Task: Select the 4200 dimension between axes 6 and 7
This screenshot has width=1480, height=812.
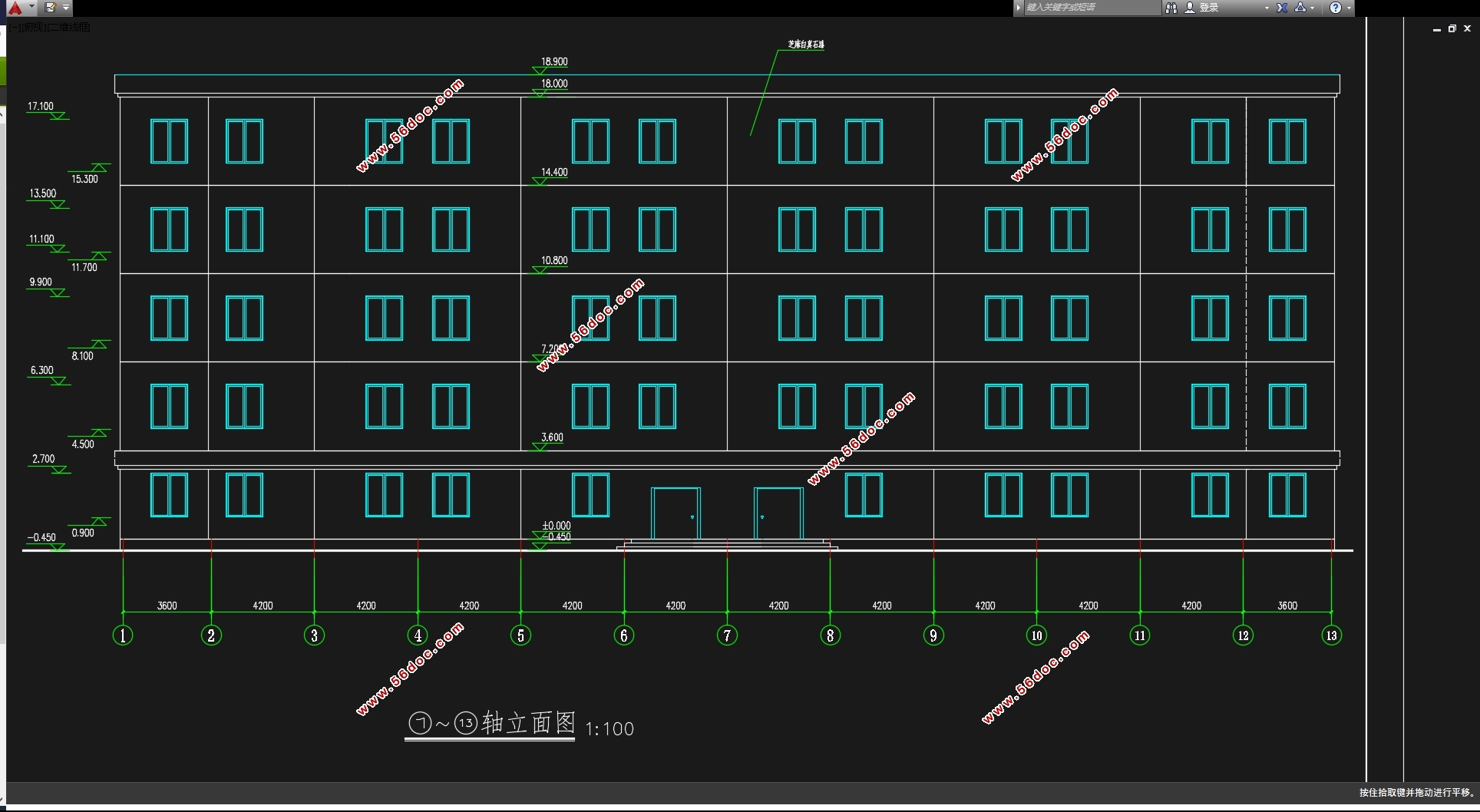Action: [x=676, y=606]
